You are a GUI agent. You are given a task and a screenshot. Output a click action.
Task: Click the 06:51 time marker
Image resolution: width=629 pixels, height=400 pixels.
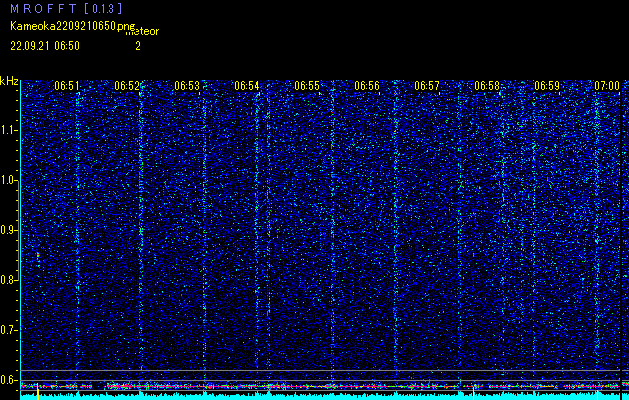pyautogui.click(x=67, y=85)
